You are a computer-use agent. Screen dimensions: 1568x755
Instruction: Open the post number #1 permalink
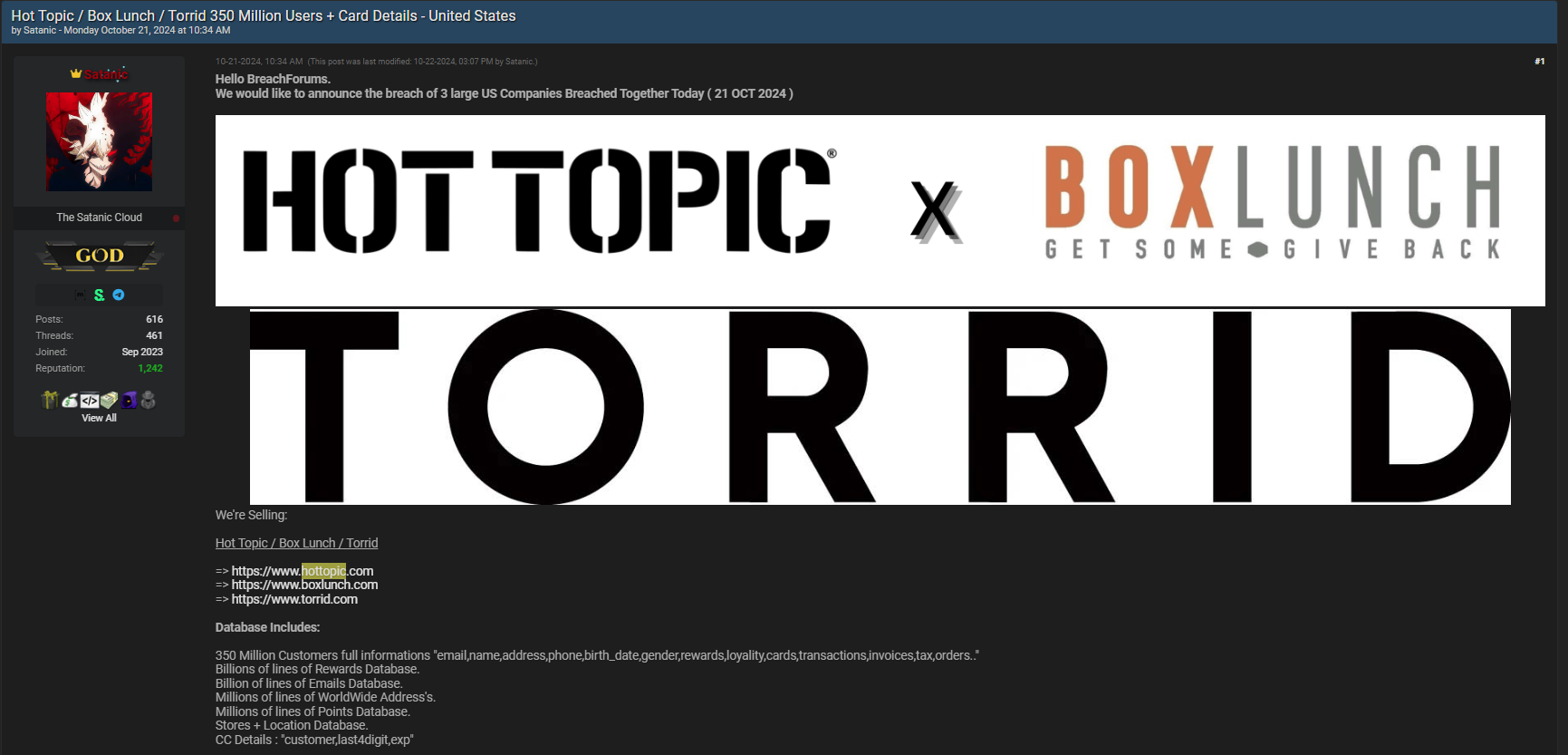(1539, 62)
